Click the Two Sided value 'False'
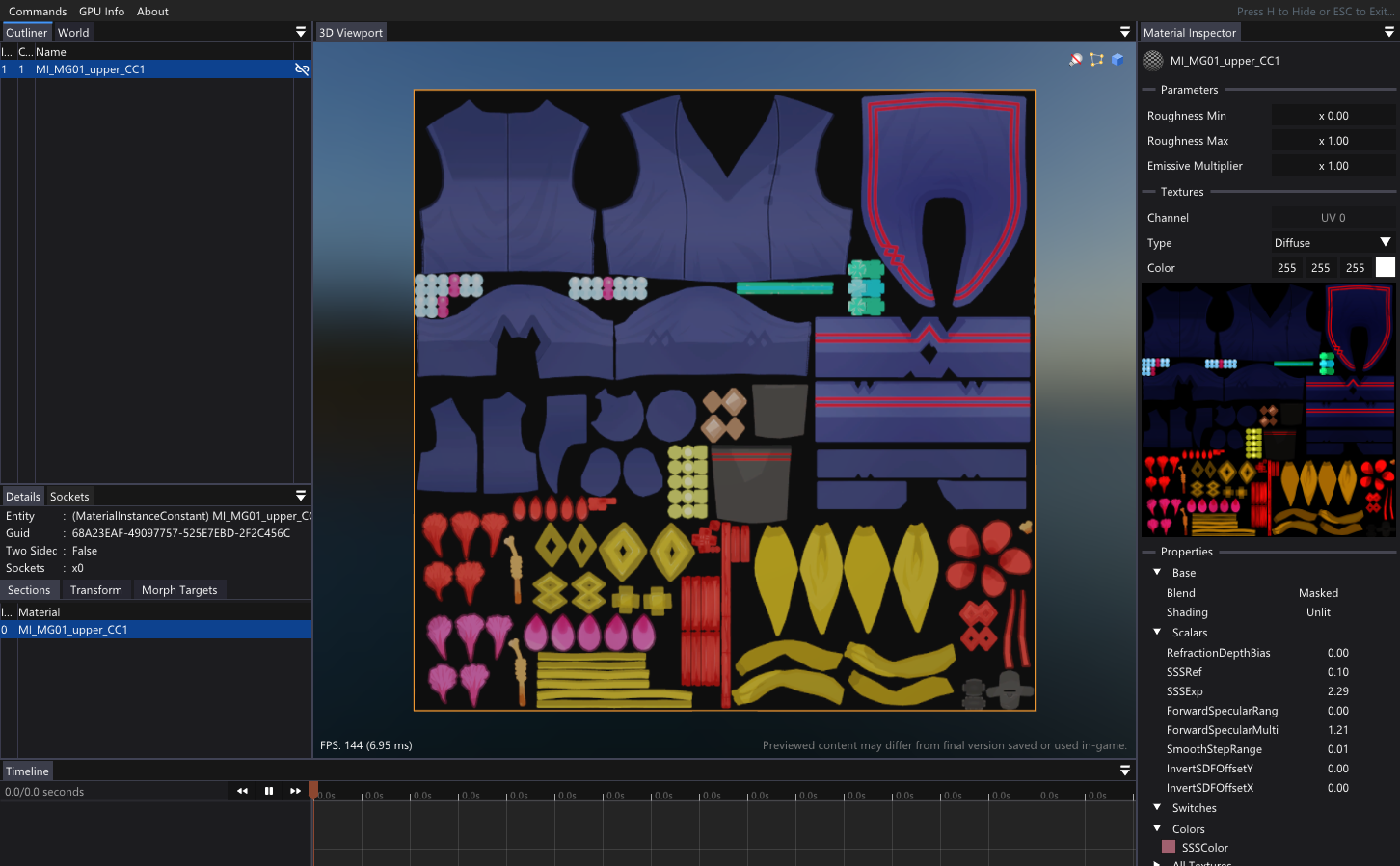This screenshot has height=866, width=1400. [85, 551]
